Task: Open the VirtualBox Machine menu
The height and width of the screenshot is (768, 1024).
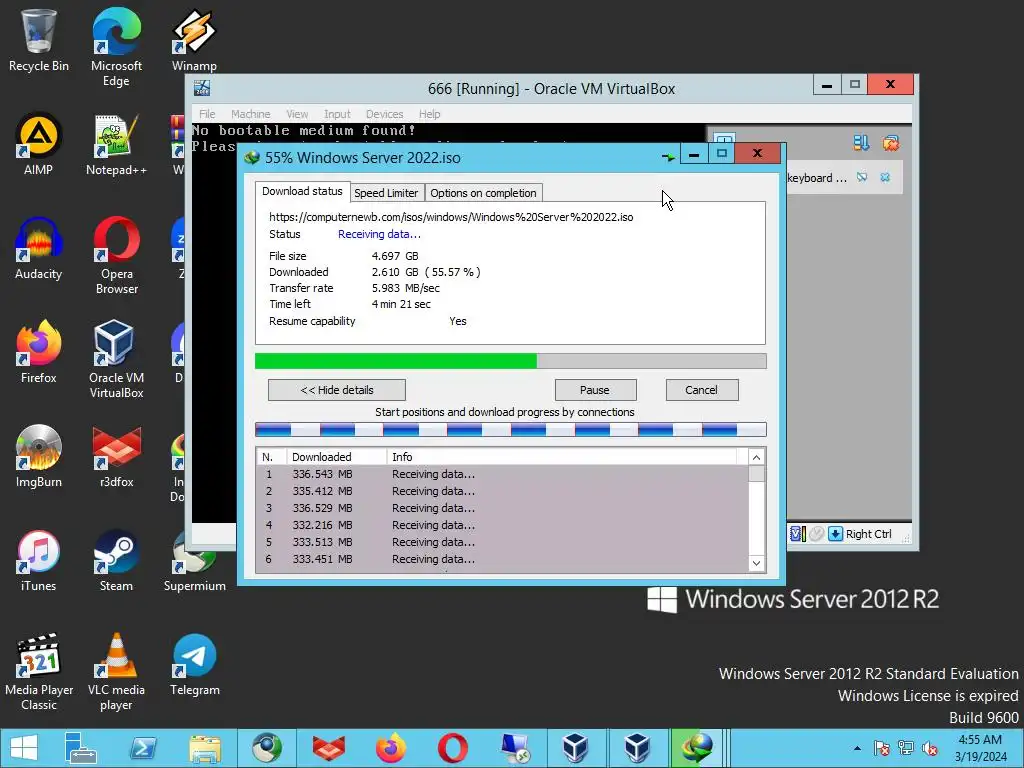Action: pos(250,114)
